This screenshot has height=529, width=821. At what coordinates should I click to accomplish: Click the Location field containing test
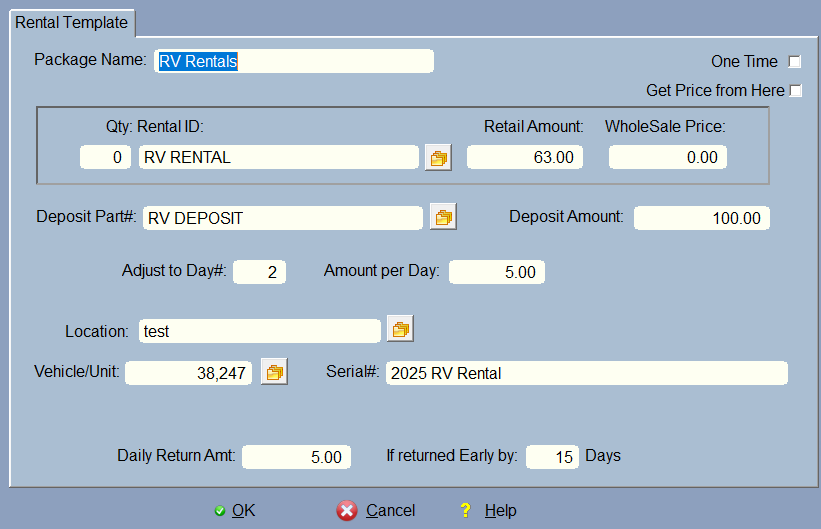click(x=260, y=331)
